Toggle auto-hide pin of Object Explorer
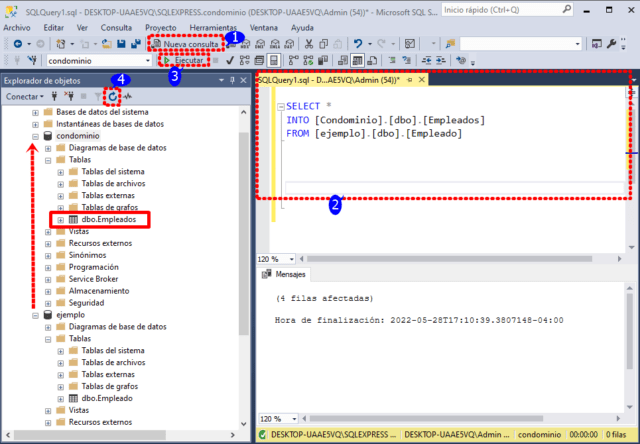This screenshot has width=640, height=444. tap(232, 80)
